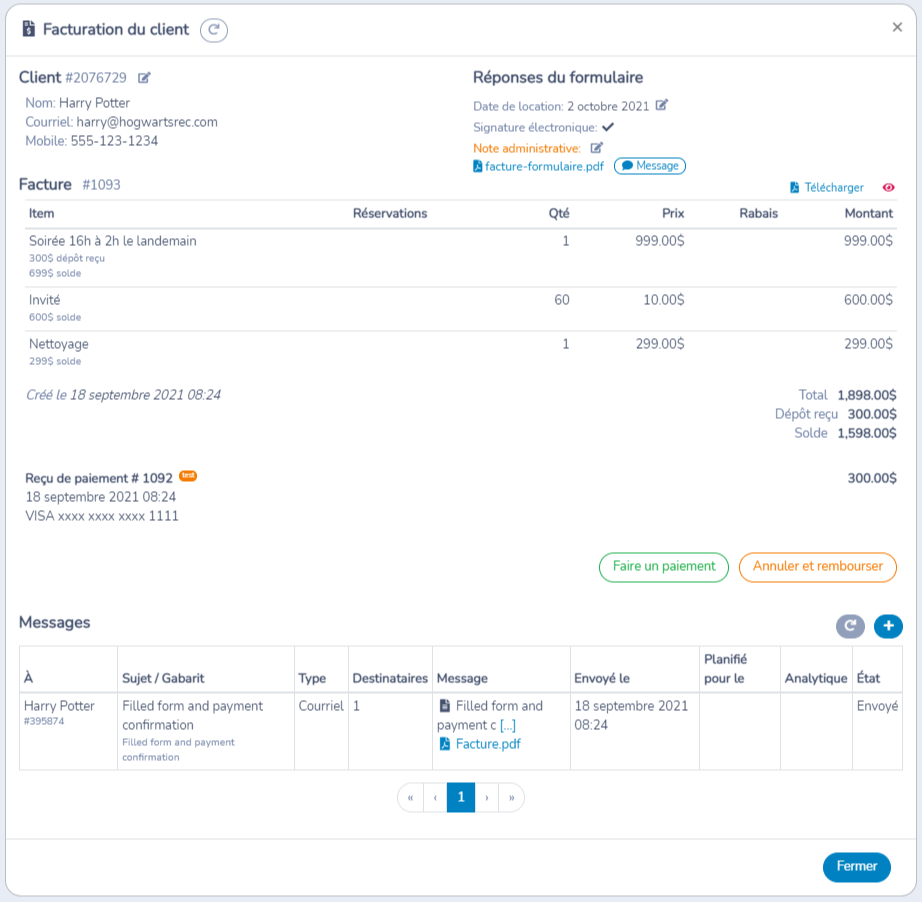922x903 pixels.
Task: Toggle invoice visibility eye icon
Action: [x=888, y=188]
